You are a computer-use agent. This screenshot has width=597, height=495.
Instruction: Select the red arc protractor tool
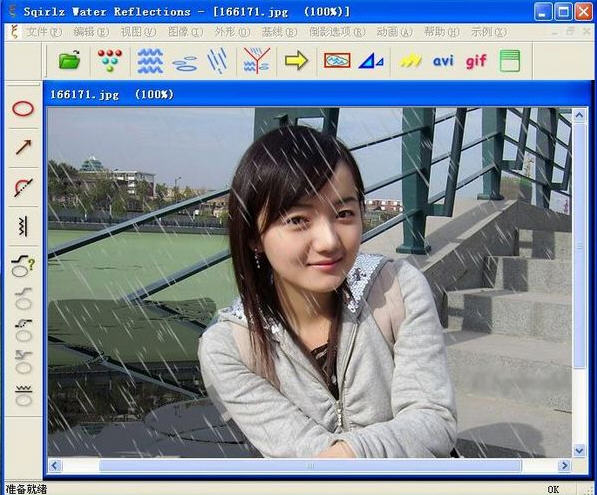[23, 187]
